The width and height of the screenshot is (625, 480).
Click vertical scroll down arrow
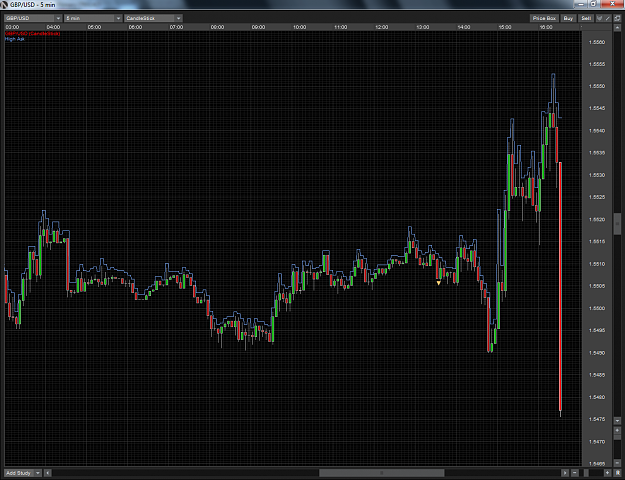pyautogui.click(x=617, y=421)
